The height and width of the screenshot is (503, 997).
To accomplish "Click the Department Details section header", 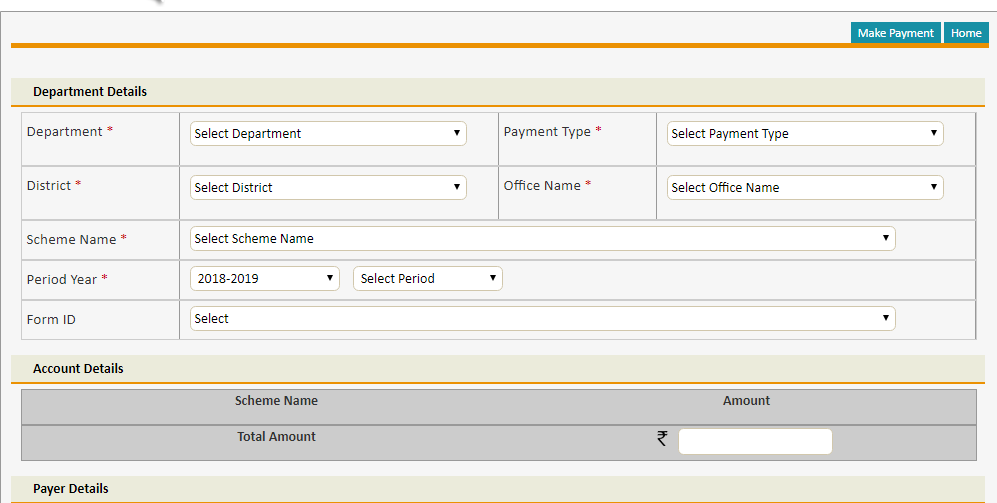I will click(90, 92).
